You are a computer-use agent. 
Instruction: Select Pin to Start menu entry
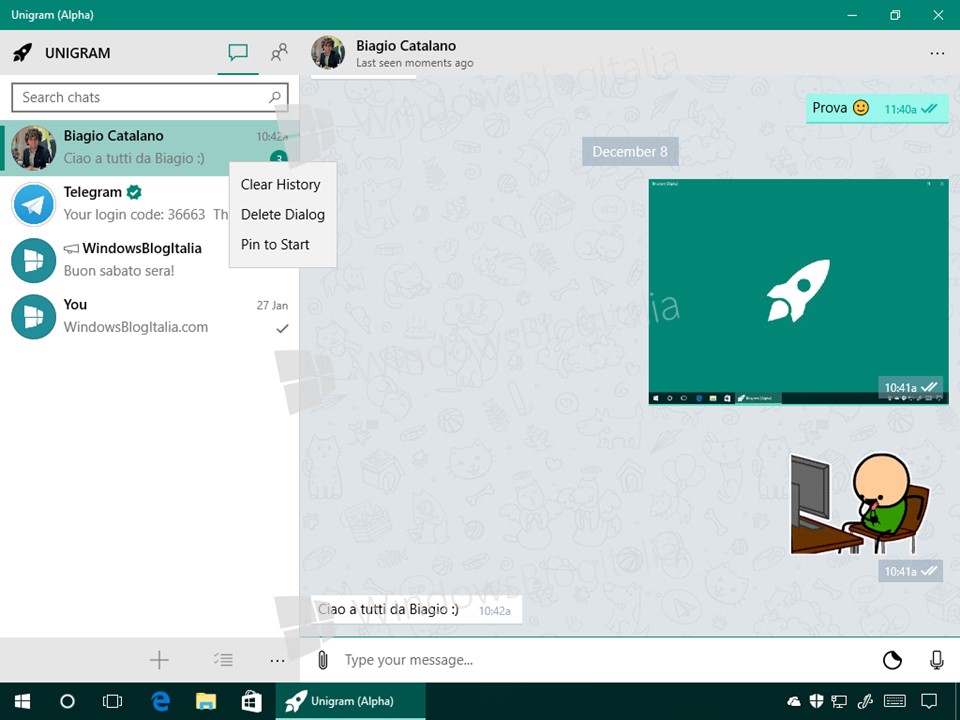click(275, 244)
